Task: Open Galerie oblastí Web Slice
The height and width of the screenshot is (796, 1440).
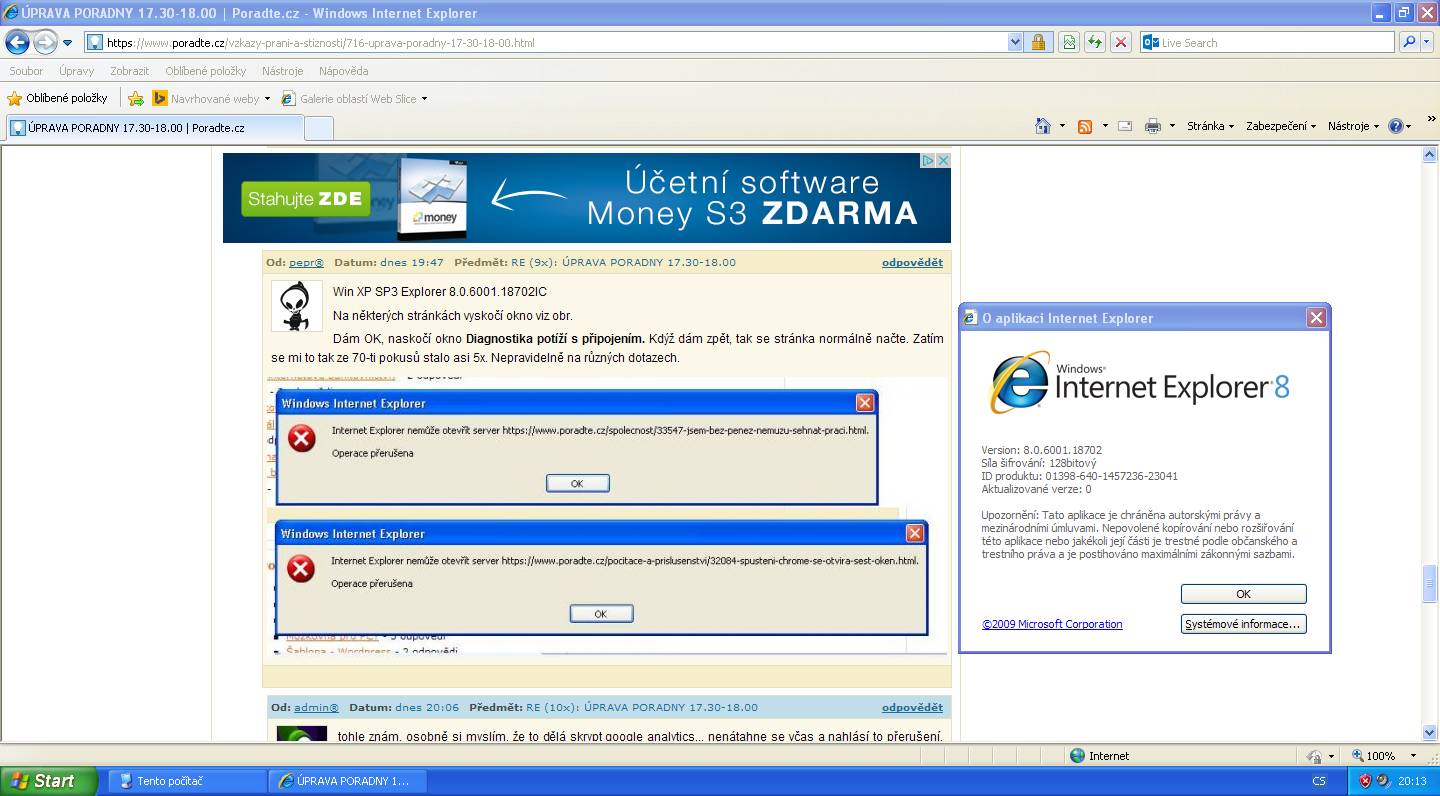Action: (x=355, y=98)
